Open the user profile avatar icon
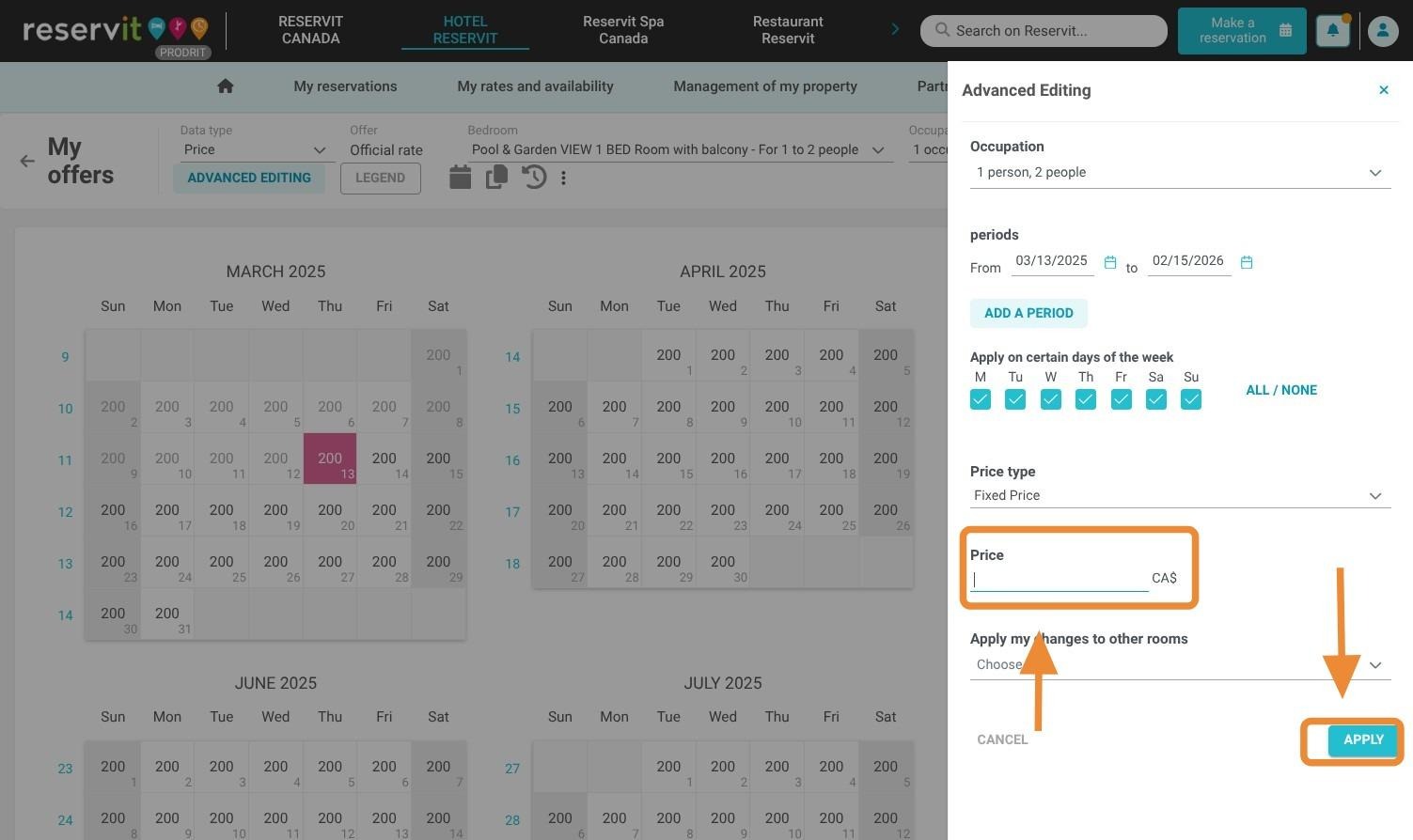This screenshot has width=1413, height=840. 1382,31
